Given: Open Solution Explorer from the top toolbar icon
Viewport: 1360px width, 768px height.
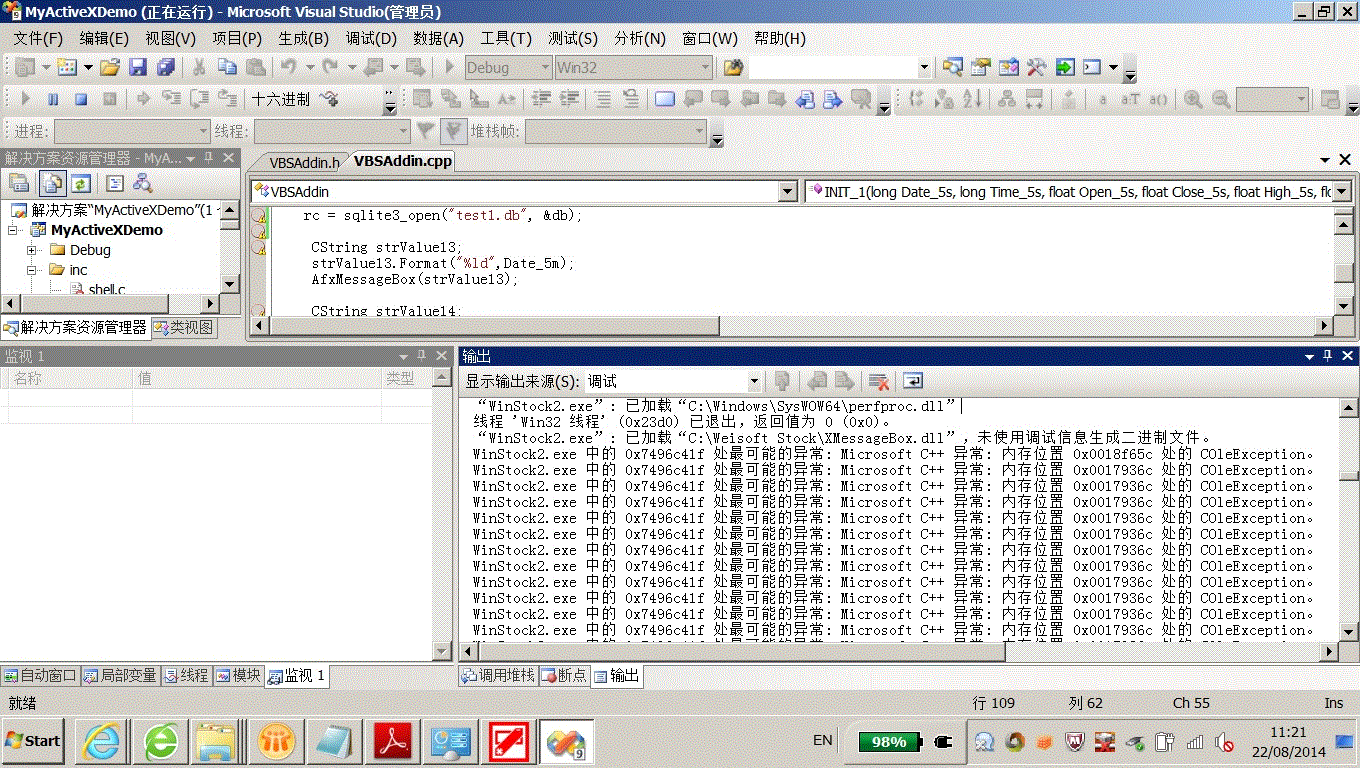Looking at the screenshot, I should [x=953, y=68].
